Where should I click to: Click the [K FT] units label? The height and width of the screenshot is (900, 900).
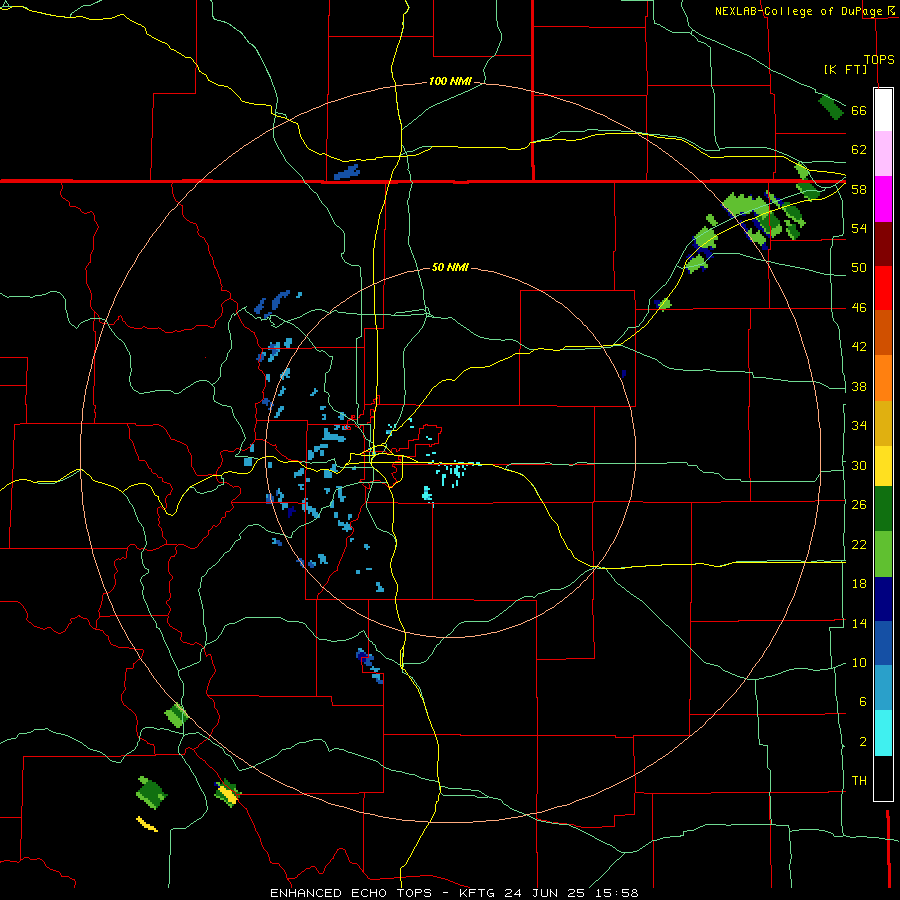[x=845, y=69]
